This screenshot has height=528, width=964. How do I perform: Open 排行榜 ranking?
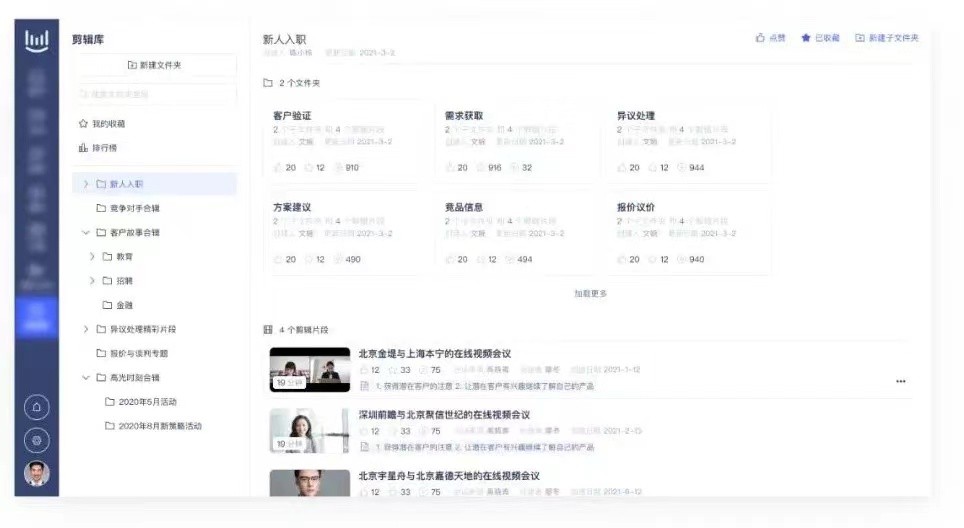[x=98, y=148]
